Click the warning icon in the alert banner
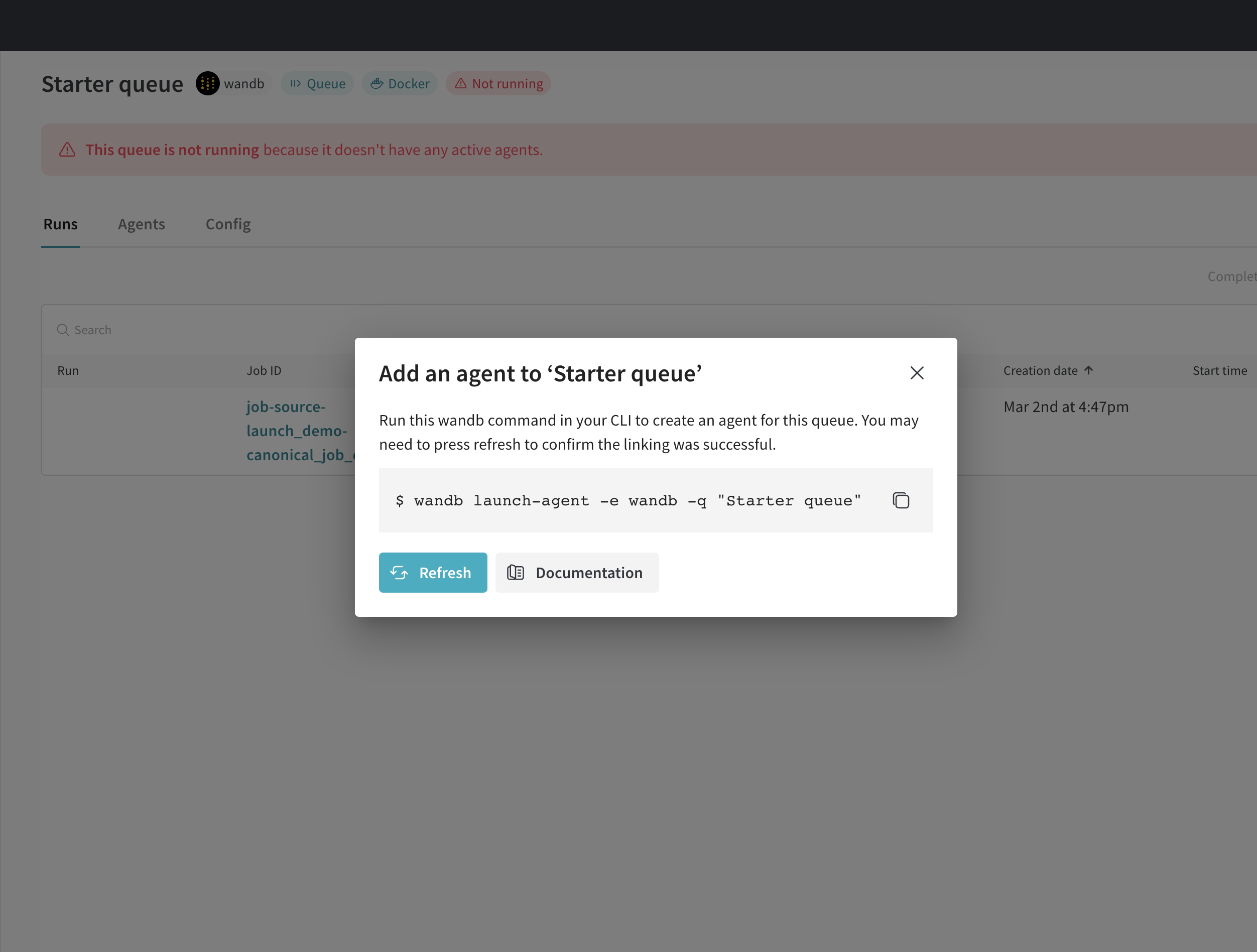The image size is (1257, 952). [67, 150]
